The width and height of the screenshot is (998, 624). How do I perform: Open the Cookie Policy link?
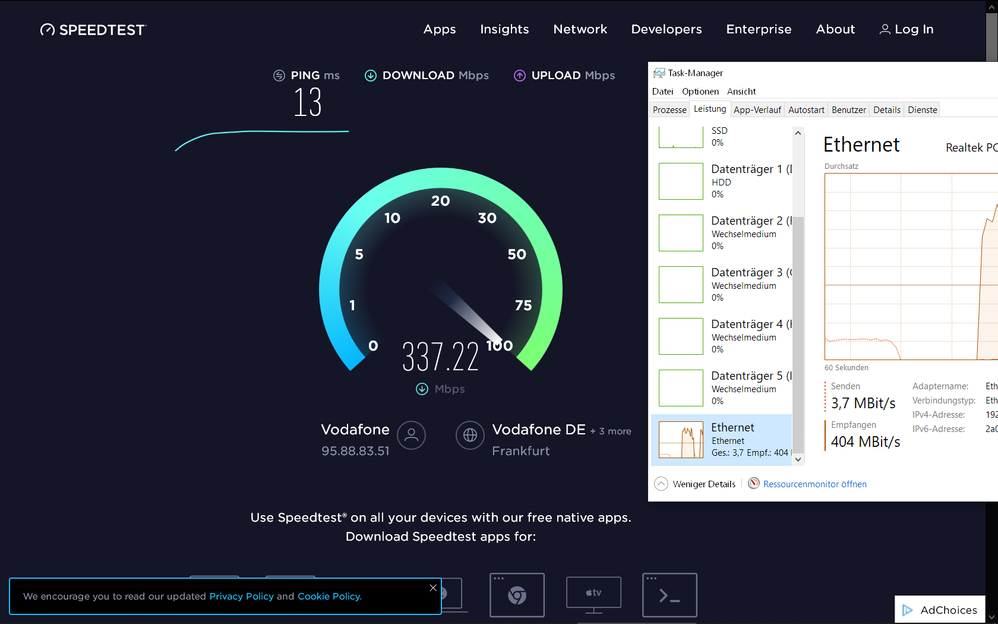[x=330, y=597]
